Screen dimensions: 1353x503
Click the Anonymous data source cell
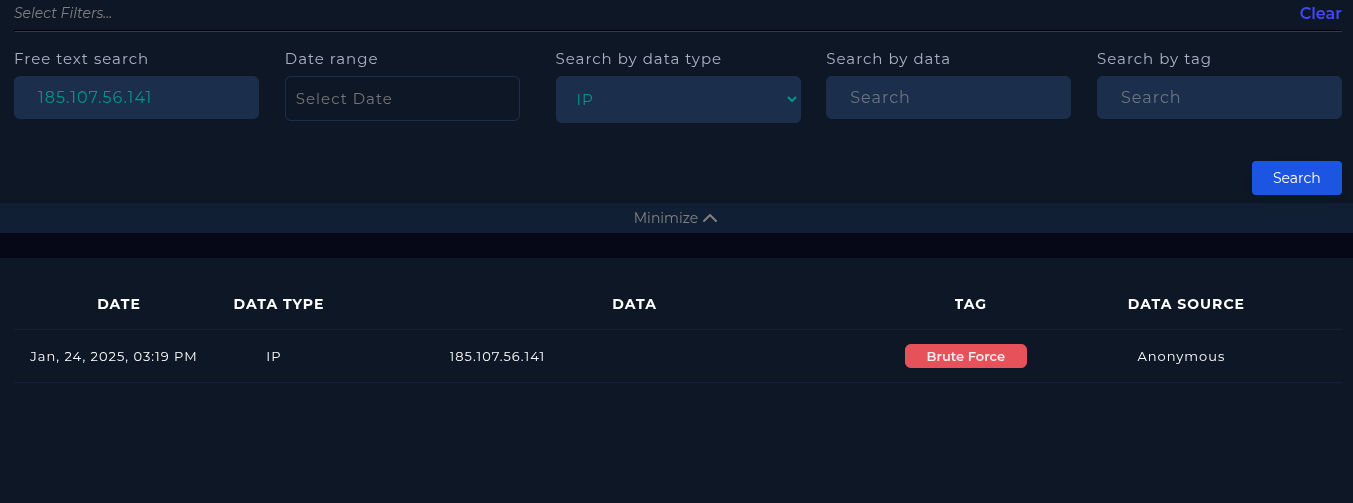[x=1181, y=357]
